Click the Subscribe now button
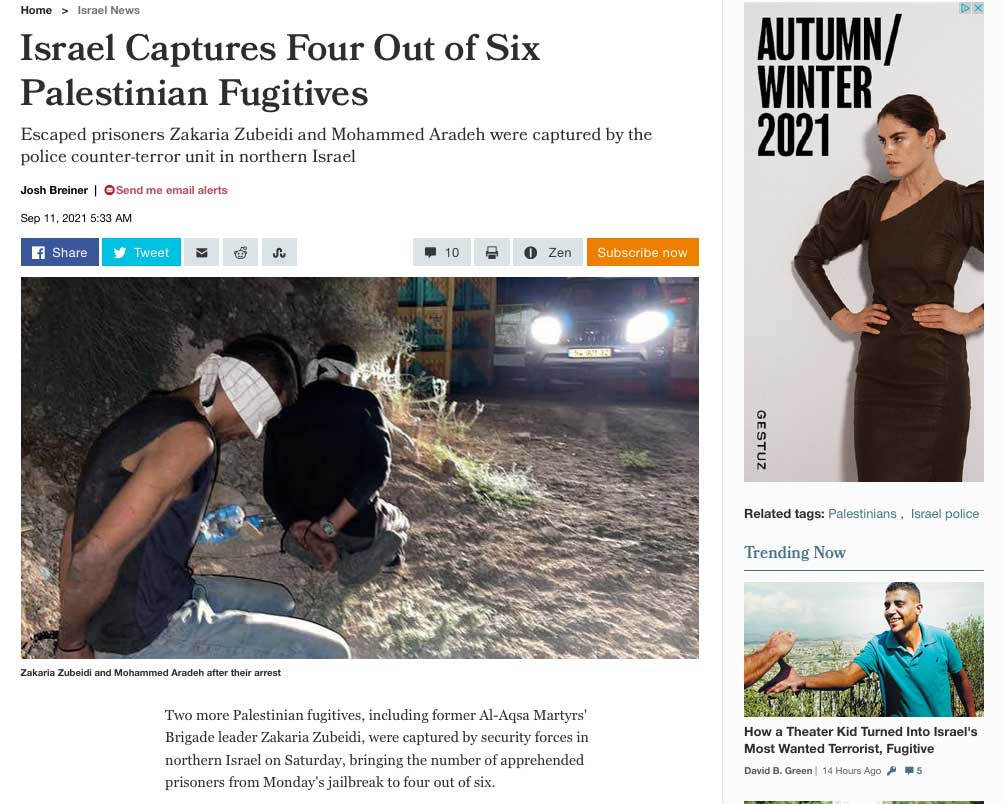The width and height of the screenshot is (1004, 804). click(642, 252)
